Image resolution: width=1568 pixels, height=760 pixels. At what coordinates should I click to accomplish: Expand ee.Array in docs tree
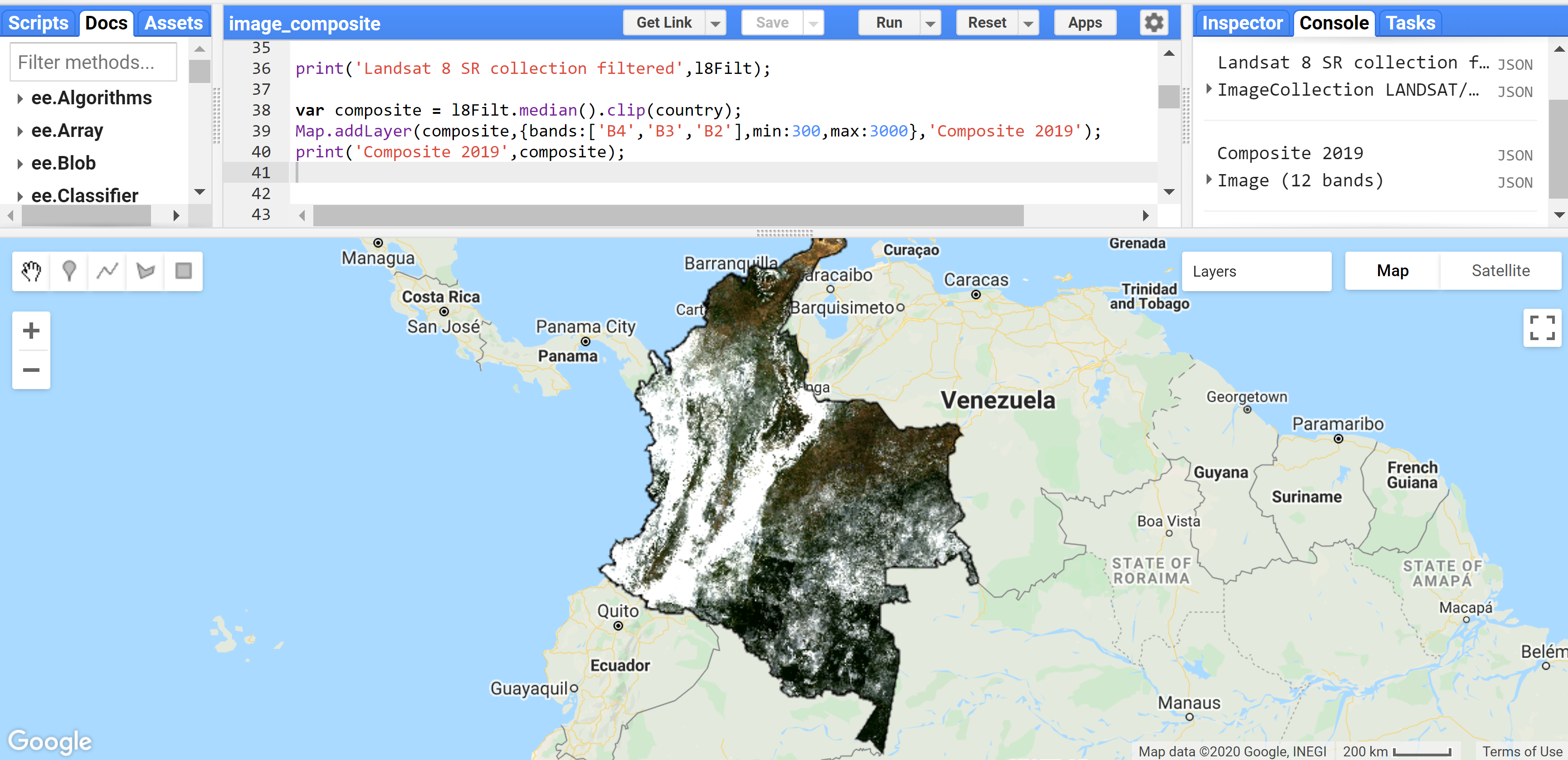[x=20, y=131]
